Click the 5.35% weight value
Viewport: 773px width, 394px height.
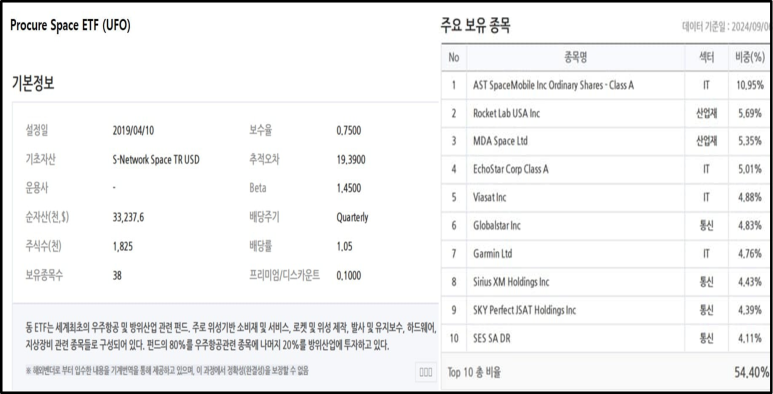[x=751, y=142]
